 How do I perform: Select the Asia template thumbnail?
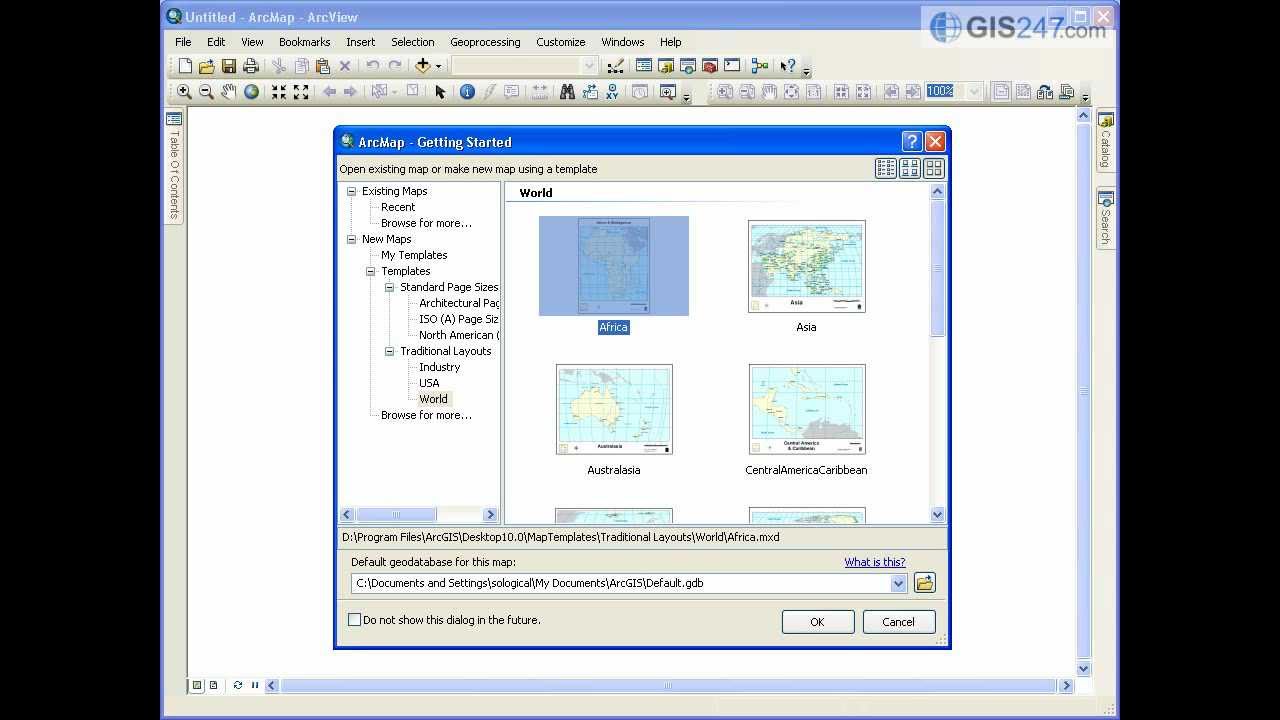[806, 266]
